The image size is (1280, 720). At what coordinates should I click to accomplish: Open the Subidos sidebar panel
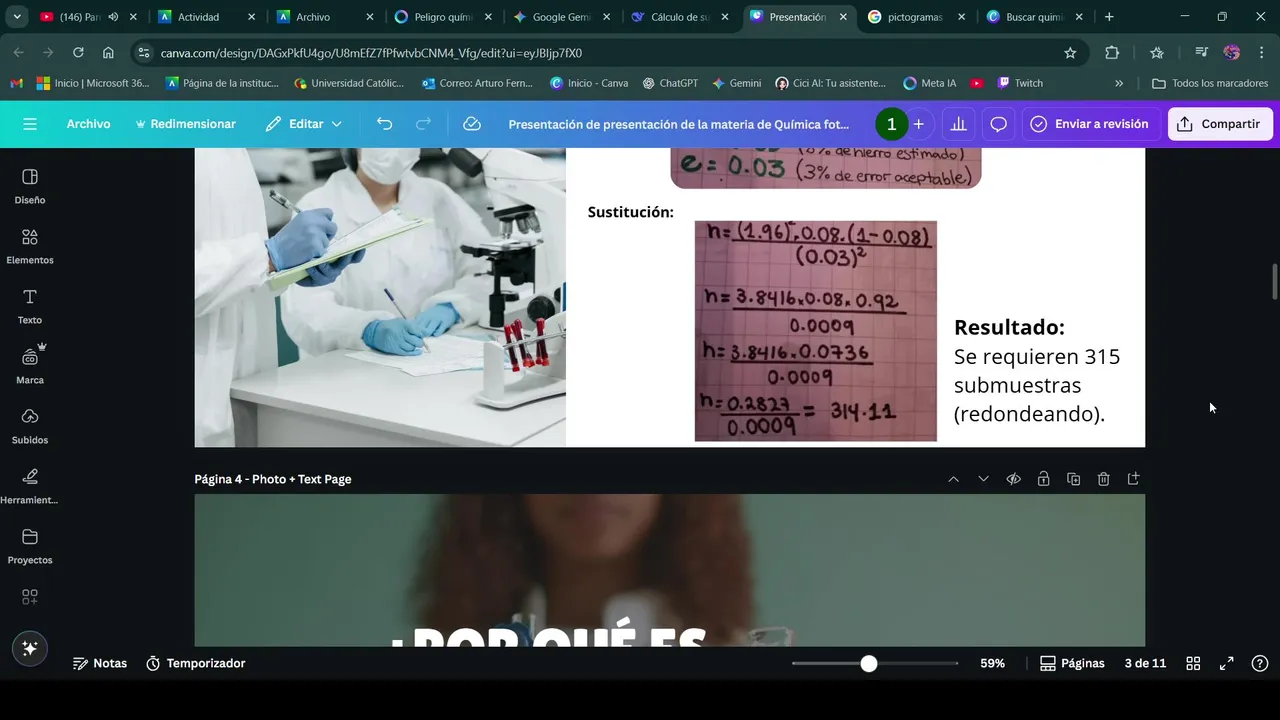tap(30, 426)
